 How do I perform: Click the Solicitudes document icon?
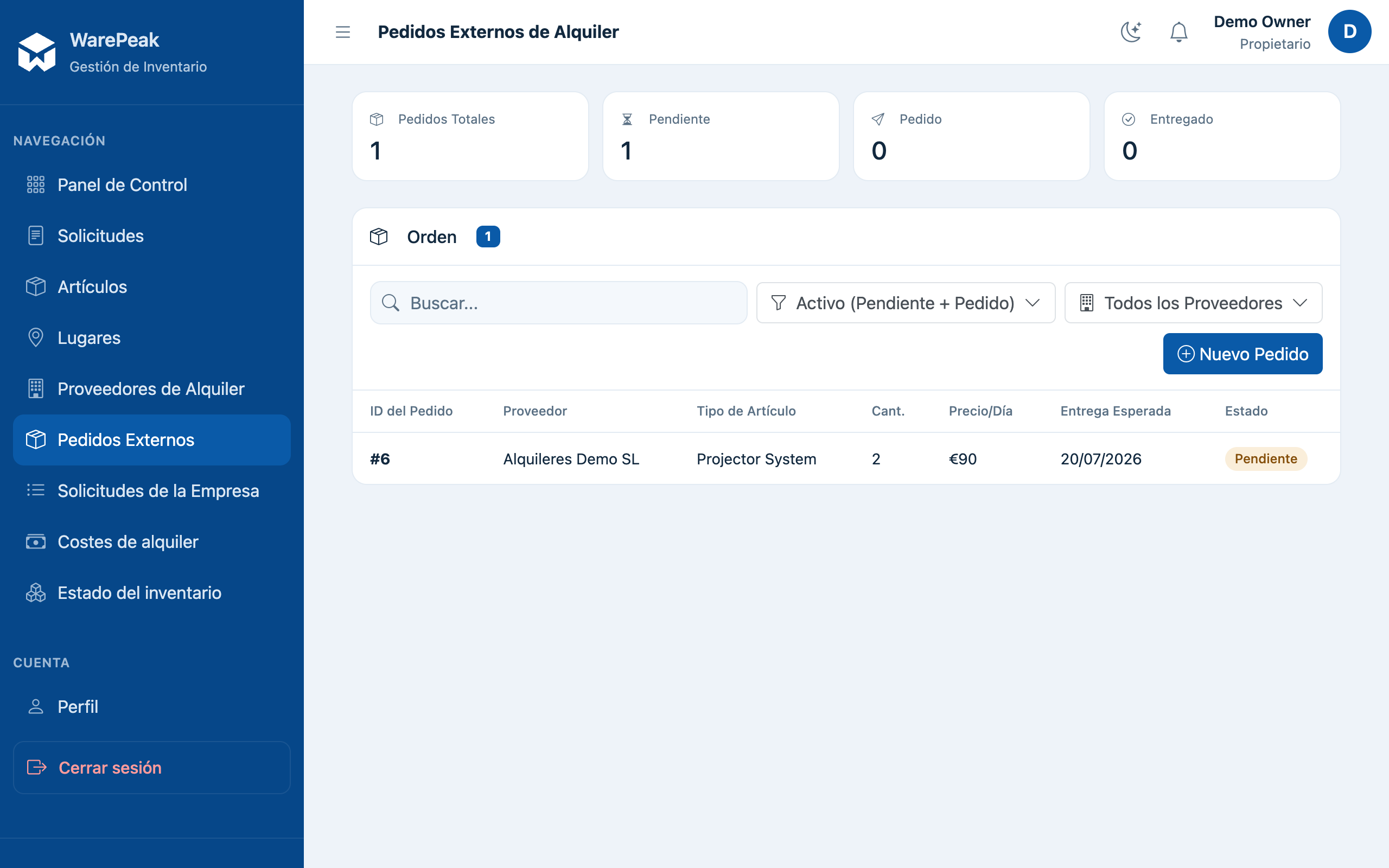[36, 236]
